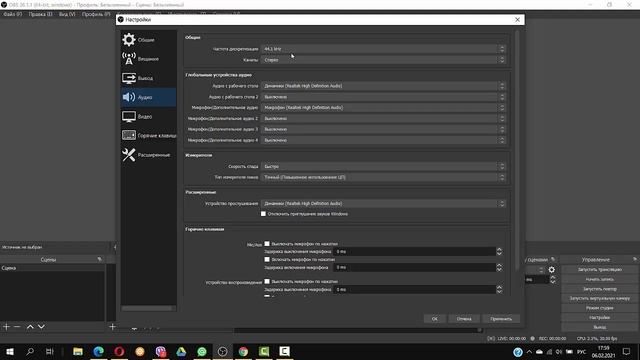Open Микрофон/Дополнительное аудио 3 dropdown
Viewport: 640px width, 360px height.
point(383,129)
